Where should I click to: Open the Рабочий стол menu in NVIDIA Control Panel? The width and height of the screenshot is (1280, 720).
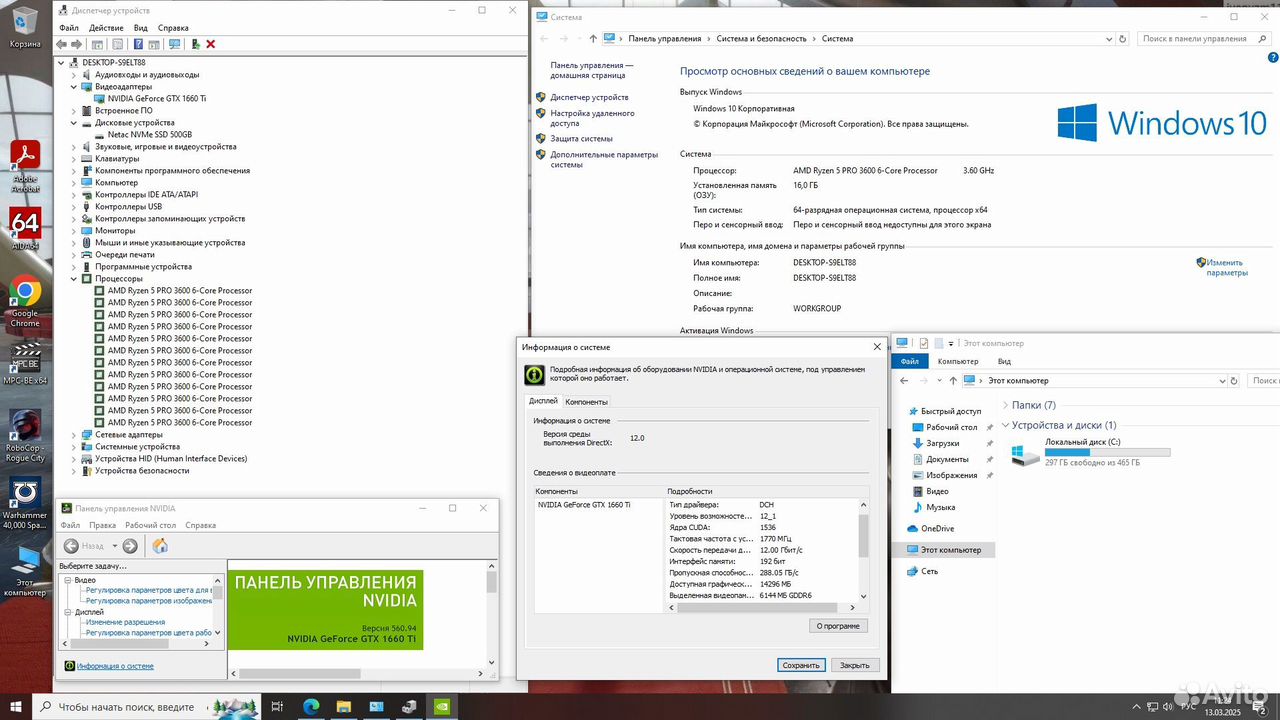pyautogui.click(x=151, y=525)
